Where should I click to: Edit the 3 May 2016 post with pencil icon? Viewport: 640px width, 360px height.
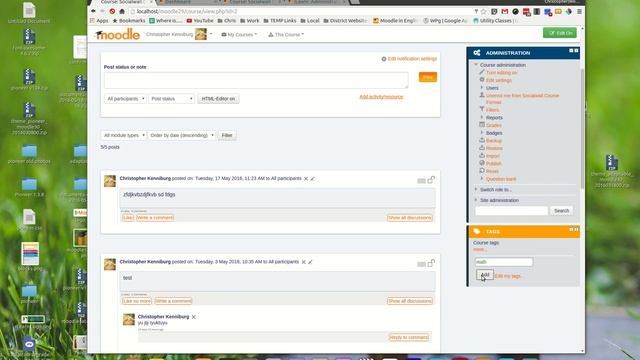(x=310, y=262)
